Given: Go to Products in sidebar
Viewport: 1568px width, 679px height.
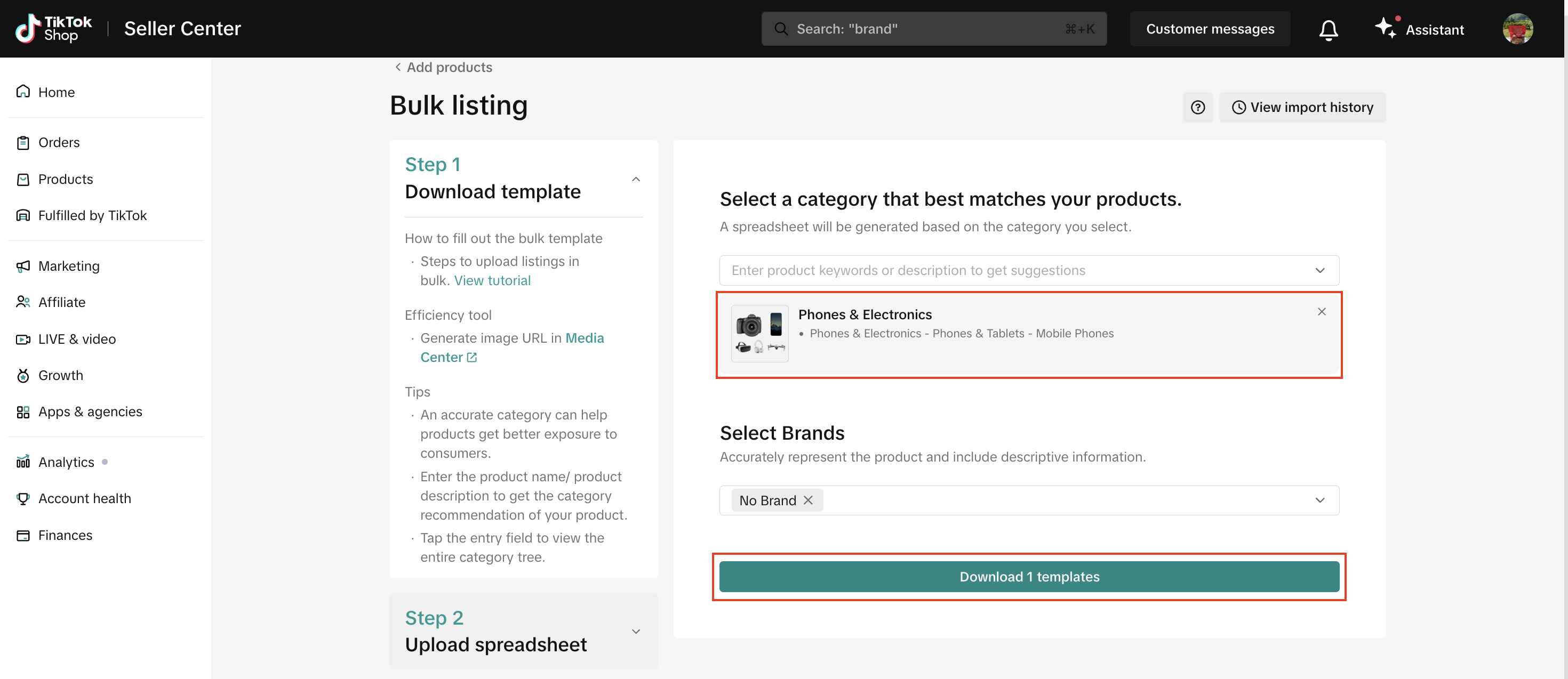Looking at the screenshot, I should [65, 179].
